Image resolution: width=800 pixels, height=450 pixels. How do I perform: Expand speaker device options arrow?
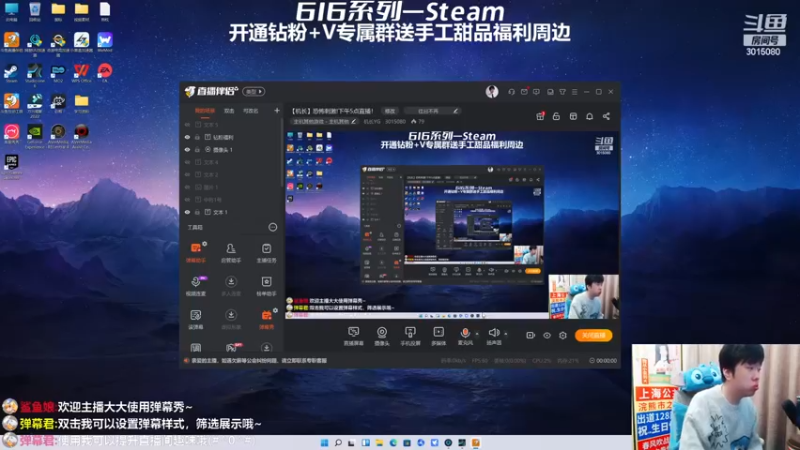pyautogui.click(x=506, y=334)
